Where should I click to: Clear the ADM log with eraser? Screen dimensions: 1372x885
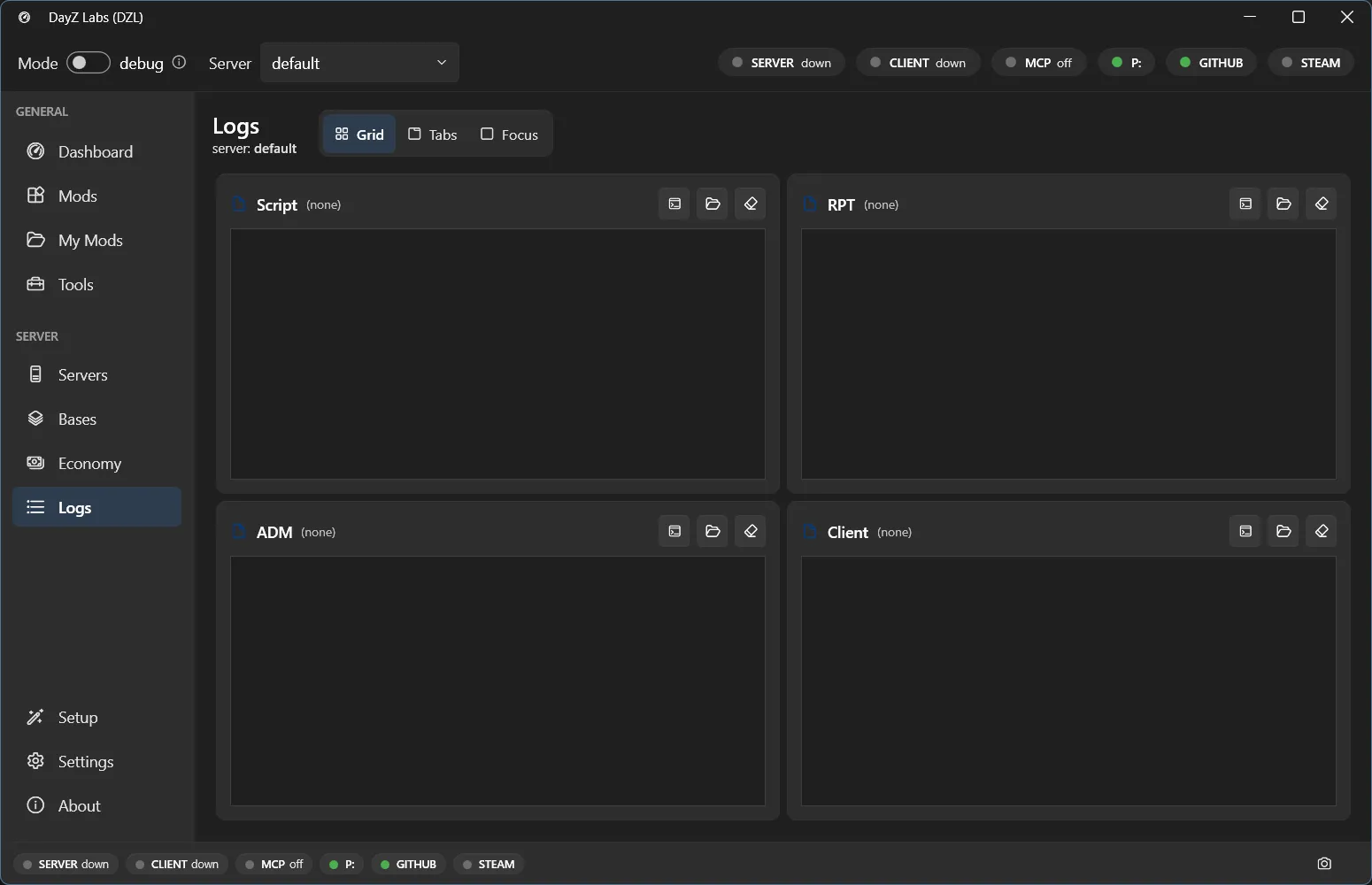pyautogui.click(x=751, y=532)
